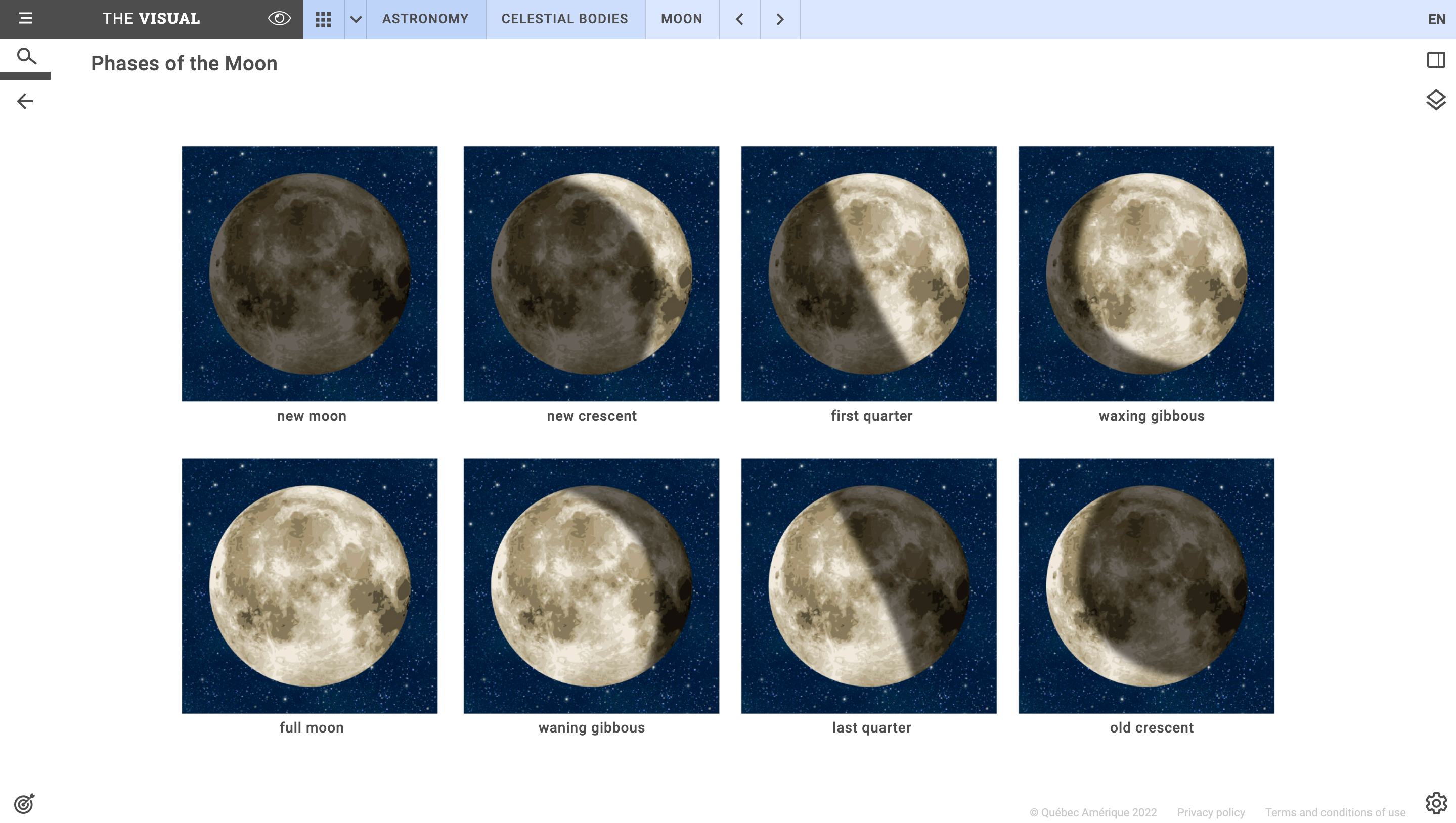Click the 'new moon' label
This screenshot has width=1456, height=823.
click(312, 416)
